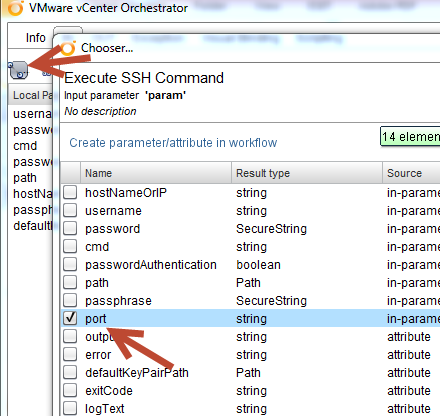
Task: Select hostNa… entry in local parameter list
Action: (x=33, y=194)
